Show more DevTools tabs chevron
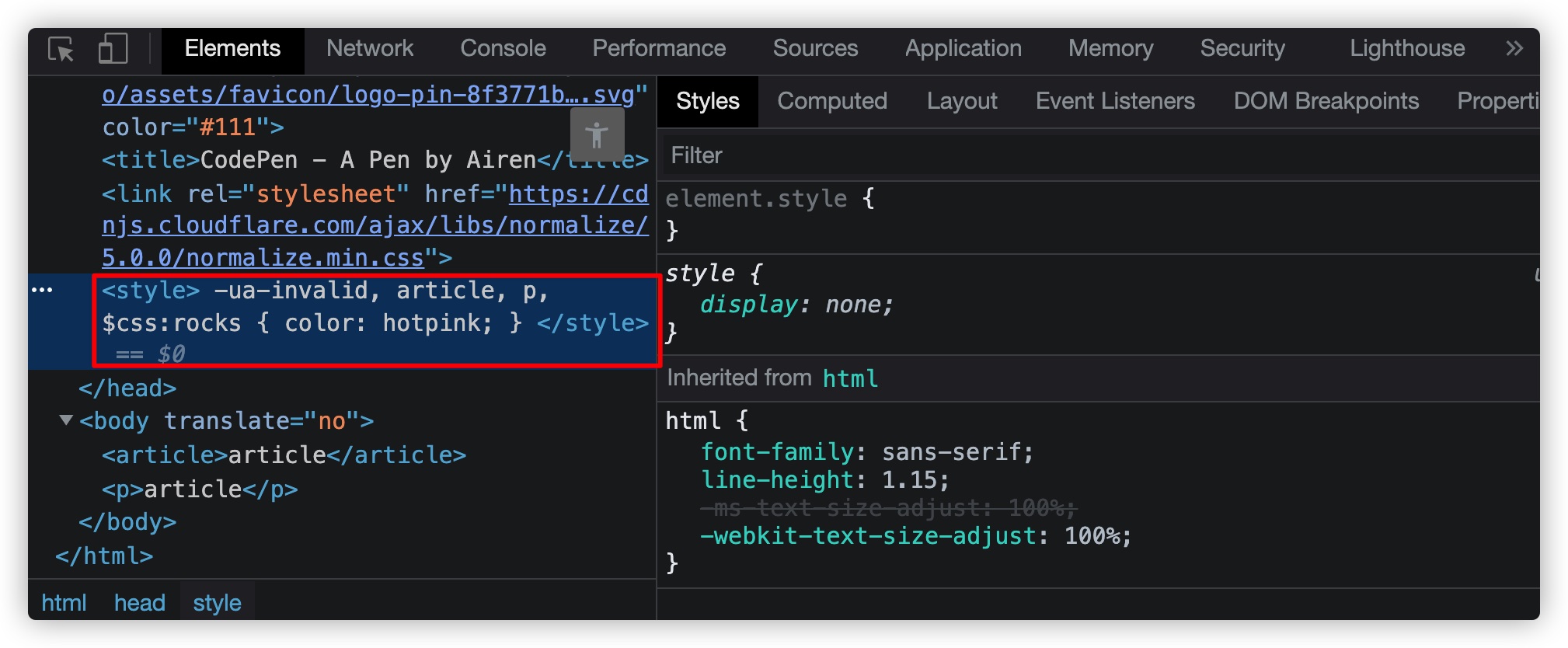This screenshot has width=1568, height=648. point(1514,49)
